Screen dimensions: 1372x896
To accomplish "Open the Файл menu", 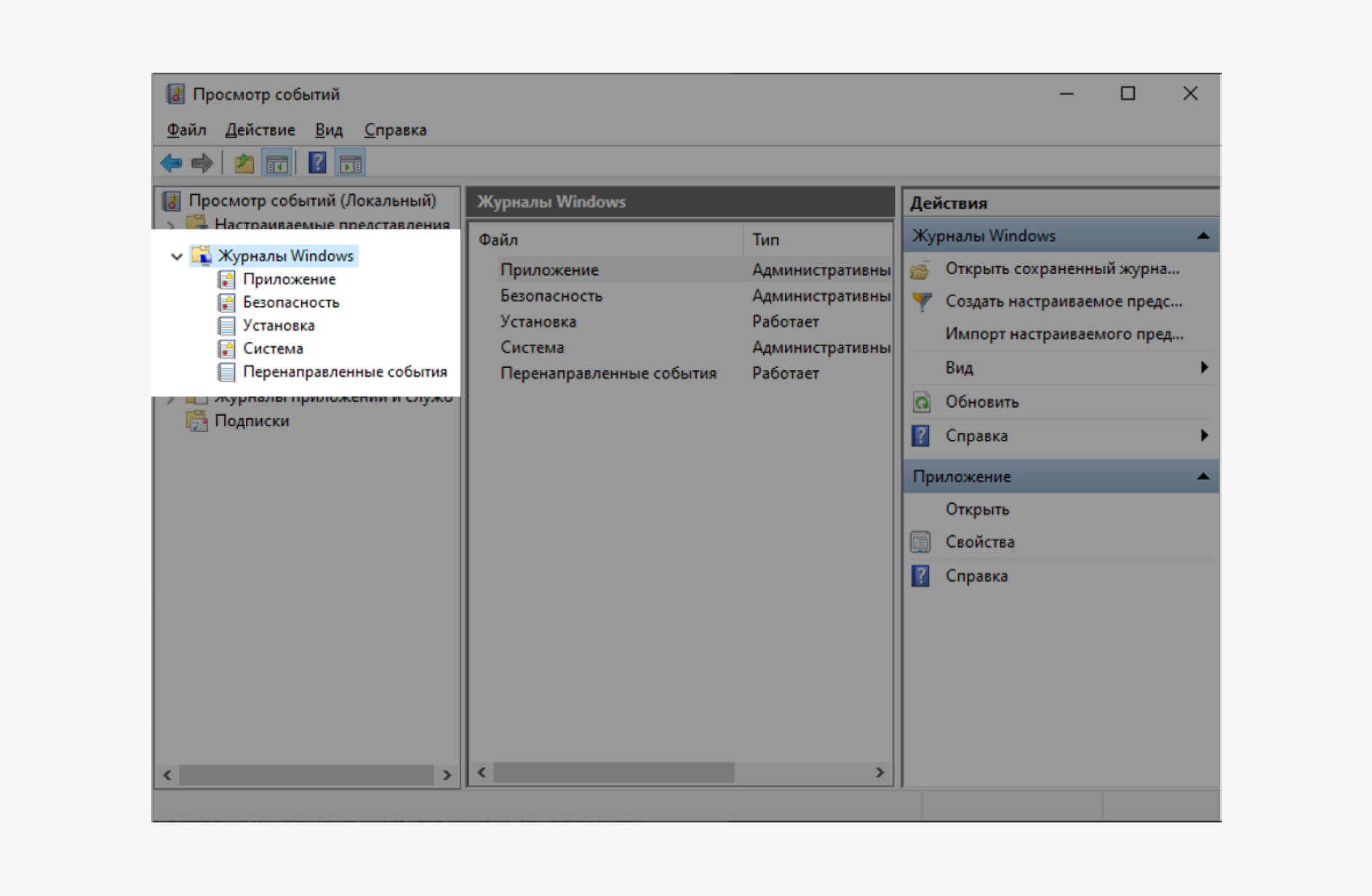I will coord(186,130).
